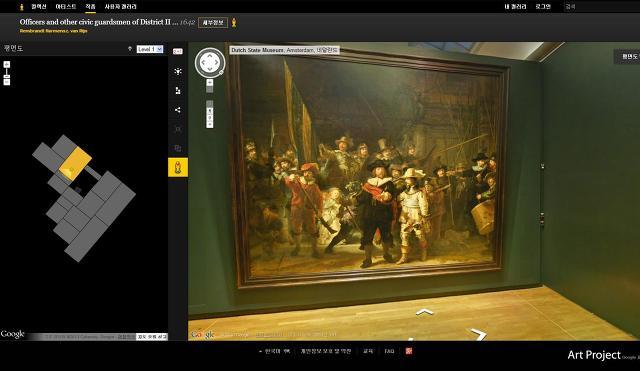Image resolution: width=640 pixels, height=371 pixels.
Task: Pan museum view left with compass
Action: click(x=202, y=62)
